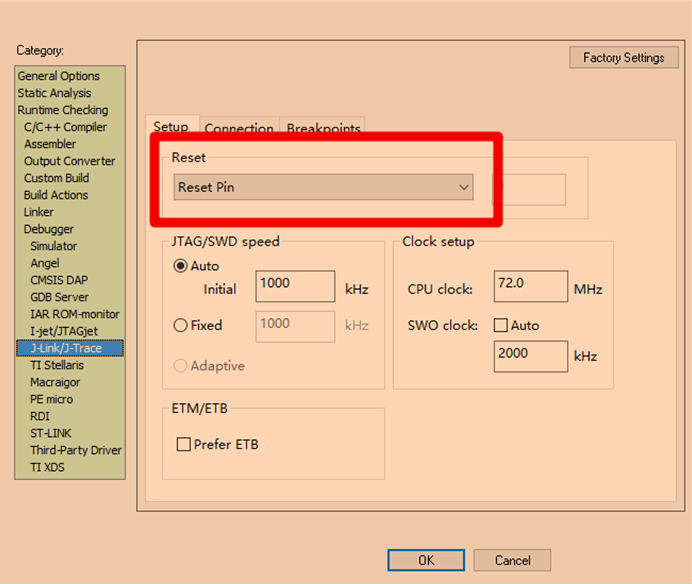Toggle the SWO clock Auto checkbox
The height and width of the screenshot is (584, 692).
point(500,325)
